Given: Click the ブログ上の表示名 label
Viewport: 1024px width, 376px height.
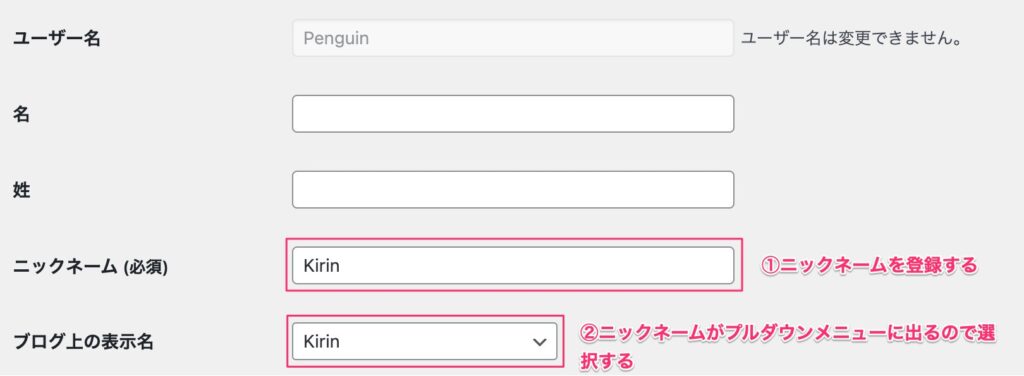Looking at the screenshot, I should coord(83,341).
